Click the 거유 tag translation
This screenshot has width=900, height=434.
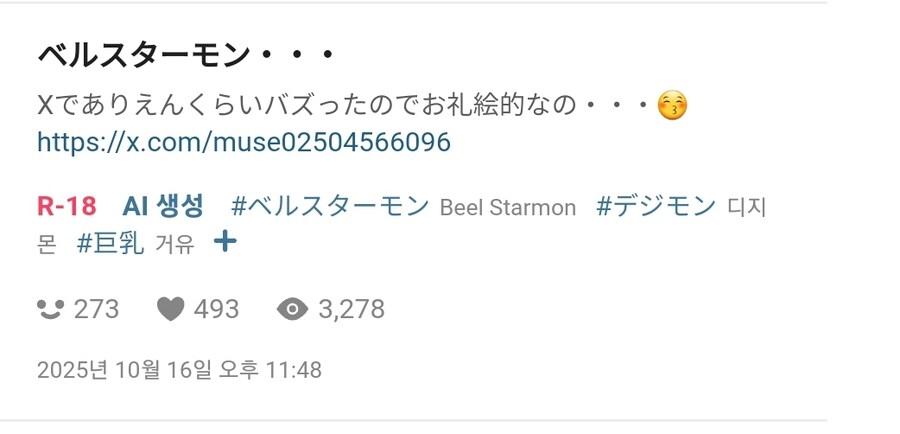pos(175,243)
